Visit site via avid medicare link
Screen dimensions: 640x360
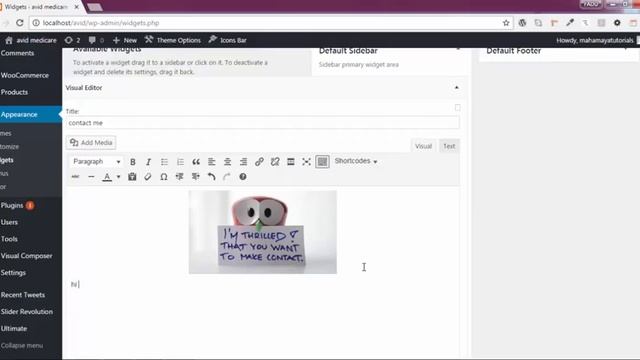pyautogui.click(x=31, y=40)
